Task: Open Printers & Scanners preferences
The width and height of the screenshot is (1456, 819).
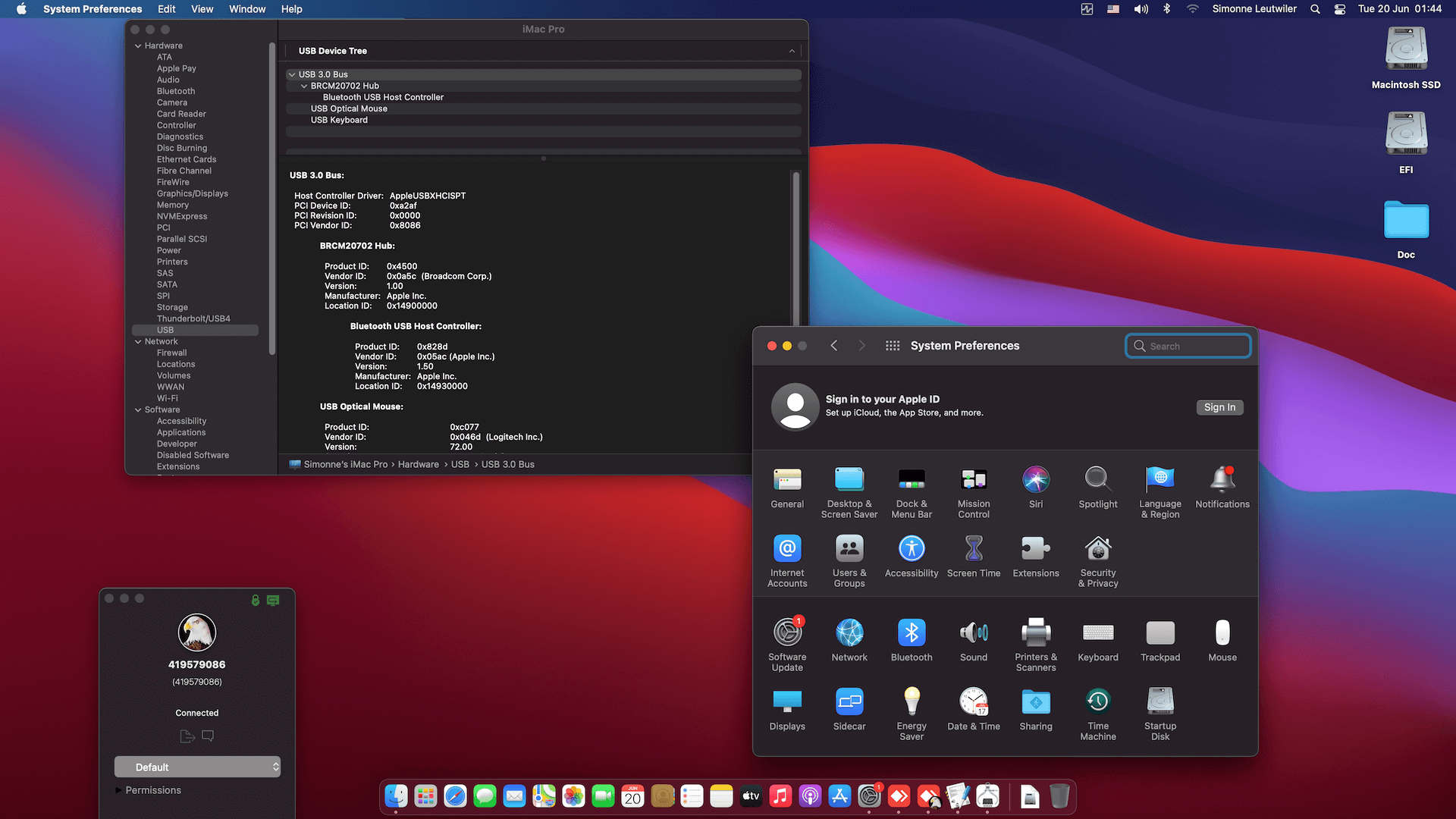Action: (x=1036, y=645)
